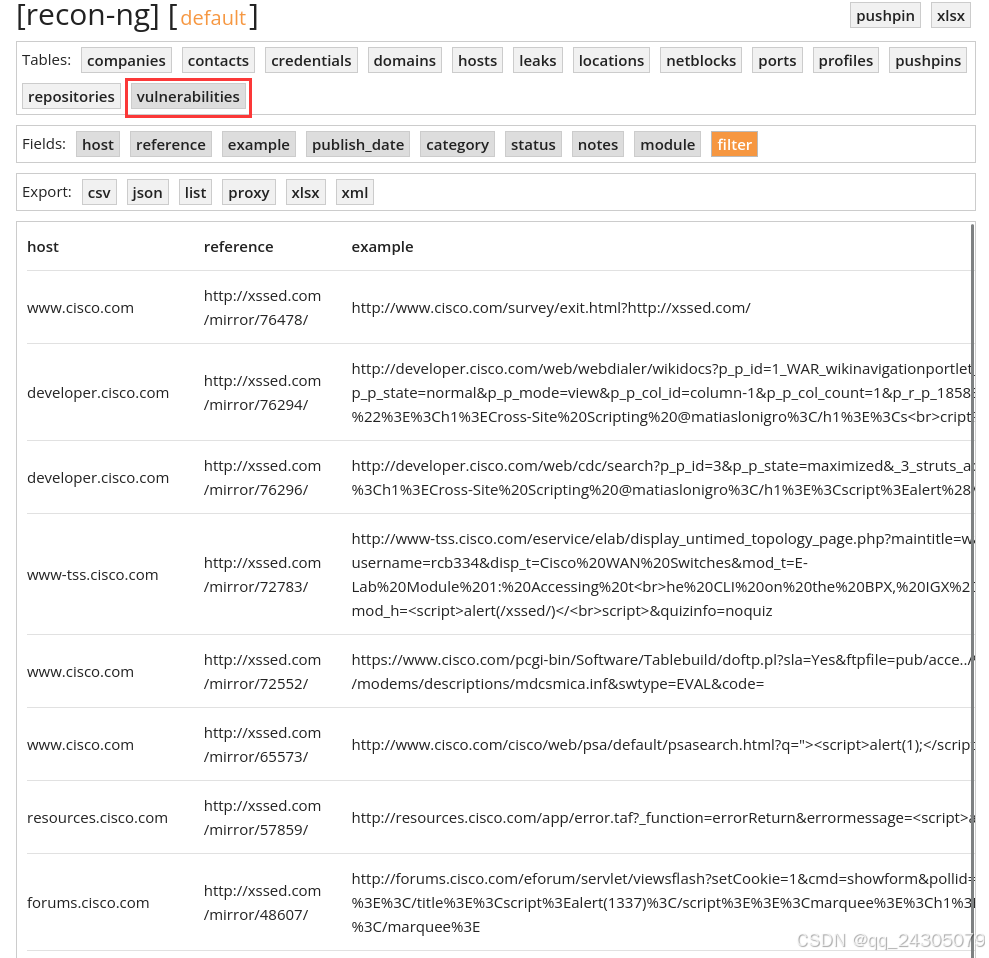Select the contacts table

(x=218, y=61)
